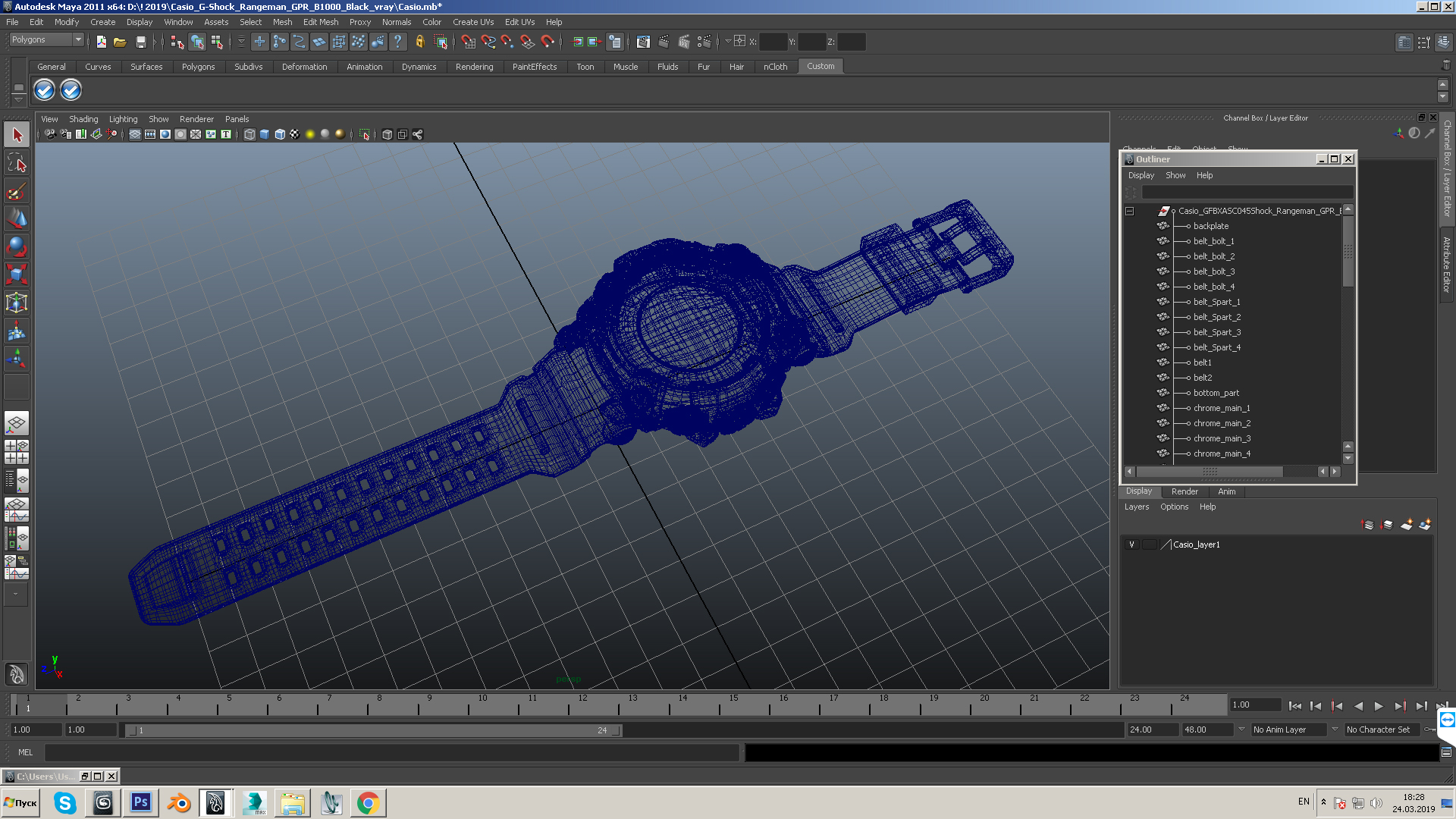The height and width of the screenshot is (819, 1456).
Task: Choose the Move tool cone icon
Action: 17,218
